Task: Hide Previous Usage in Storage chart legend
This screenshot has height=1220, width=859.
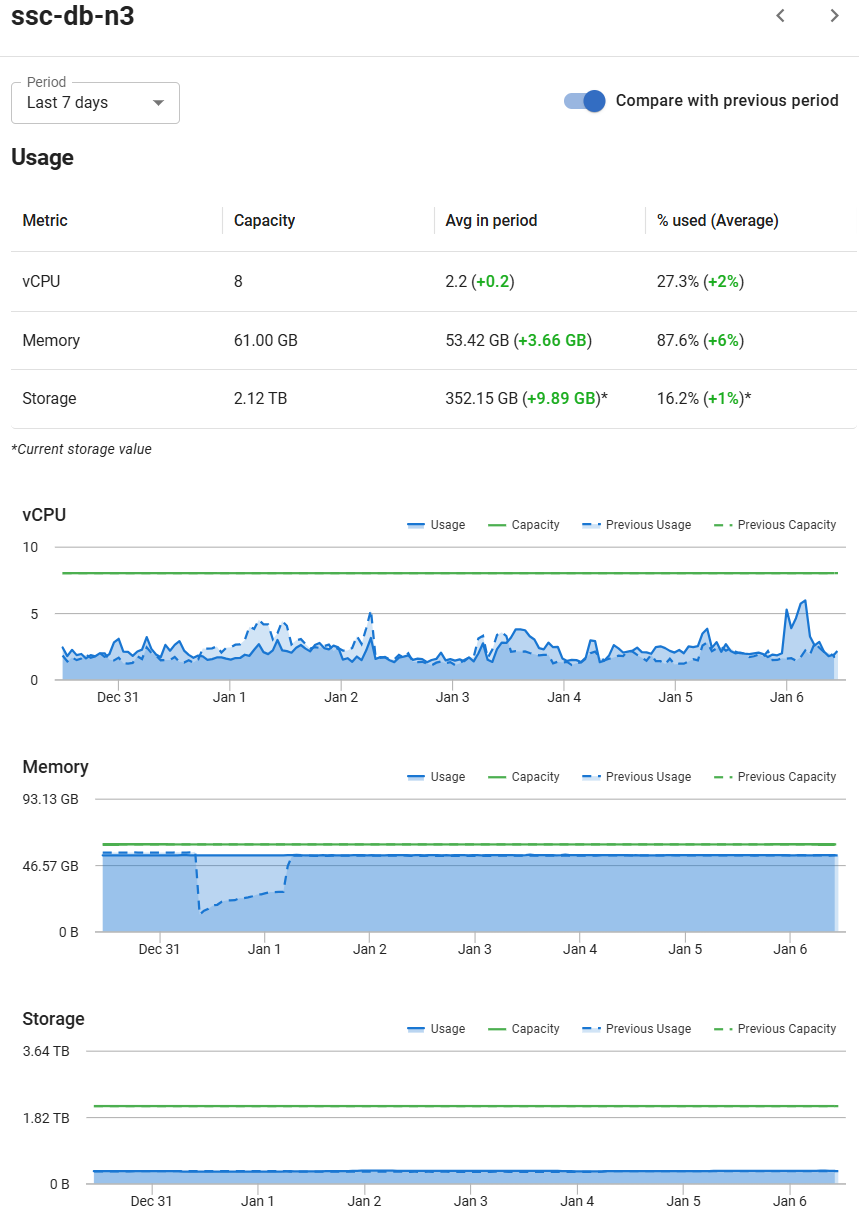Action: point(636,1029)
